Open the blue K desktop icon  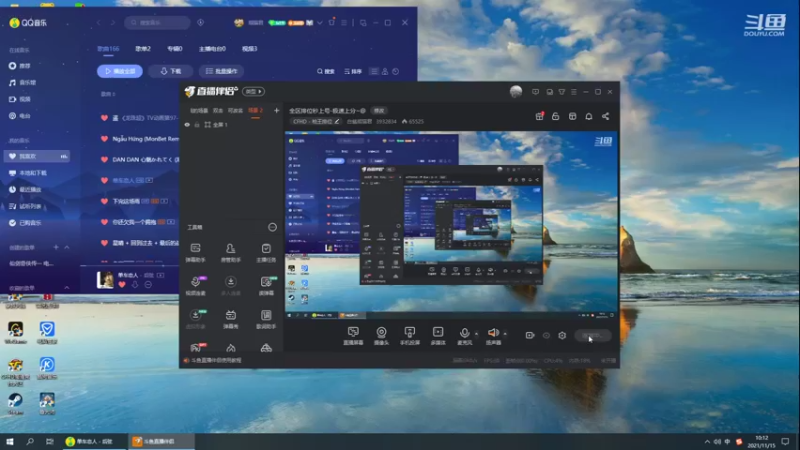[x=47, y=367]
